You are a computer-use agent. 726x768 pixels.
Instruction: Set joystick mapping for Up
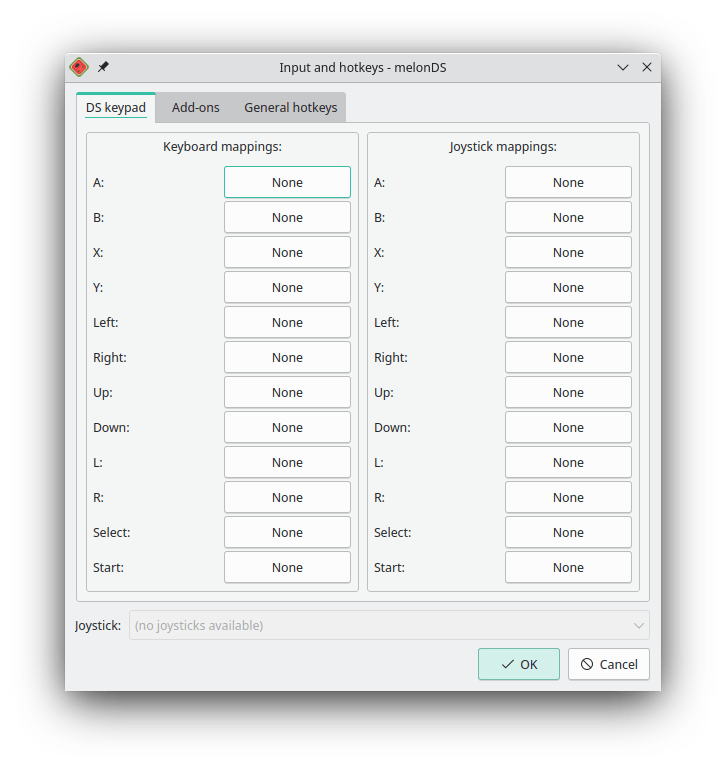click(x=568, y=392)
